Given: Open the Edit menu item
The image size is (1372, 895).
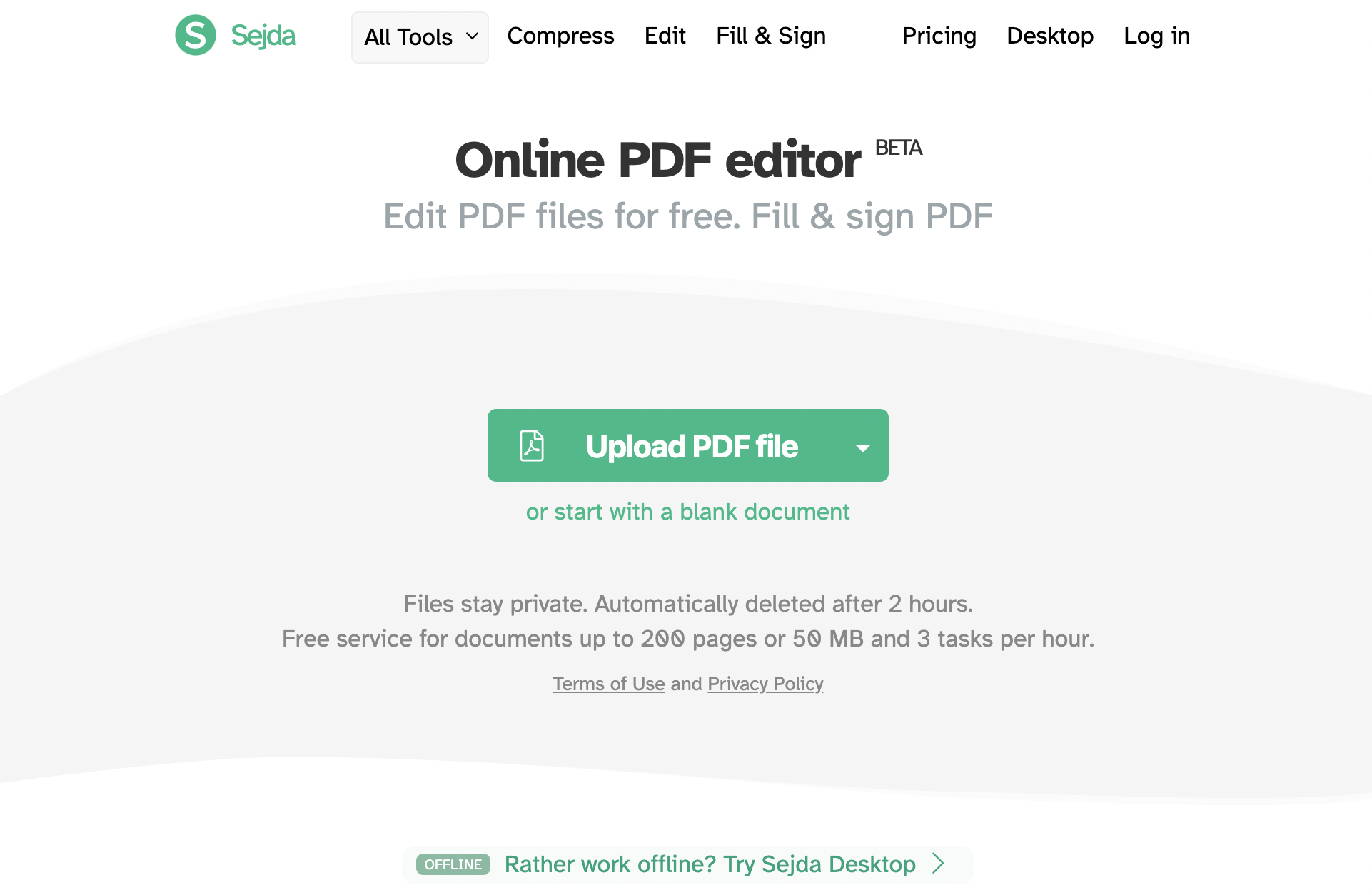Looking at the screenshot, I should click(665, 36).
